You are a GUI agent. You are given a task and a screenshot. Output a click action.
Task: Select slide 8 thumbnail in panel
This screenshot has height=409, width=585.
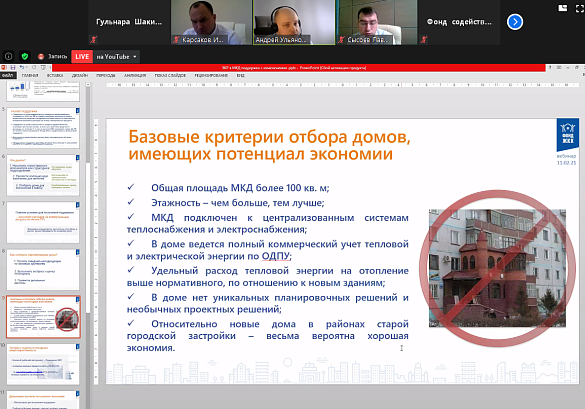(43, 269)
